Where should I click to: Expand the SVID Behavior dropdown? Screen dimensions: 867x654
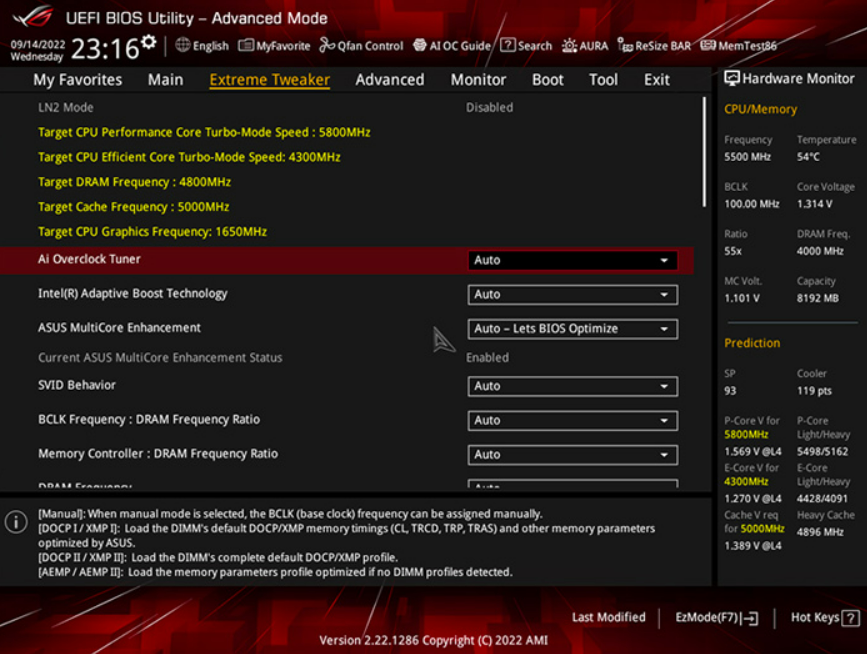pos(572,386)
